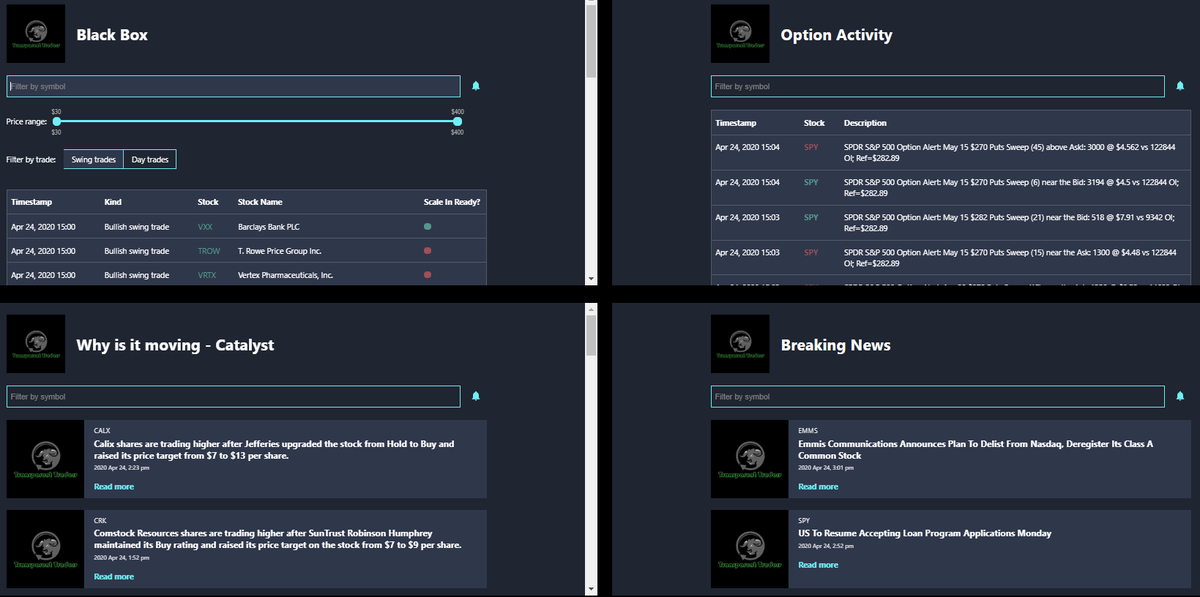Open the VXX stock symbol link
This screenshot has height=597, width=1200.
point(206,227)
